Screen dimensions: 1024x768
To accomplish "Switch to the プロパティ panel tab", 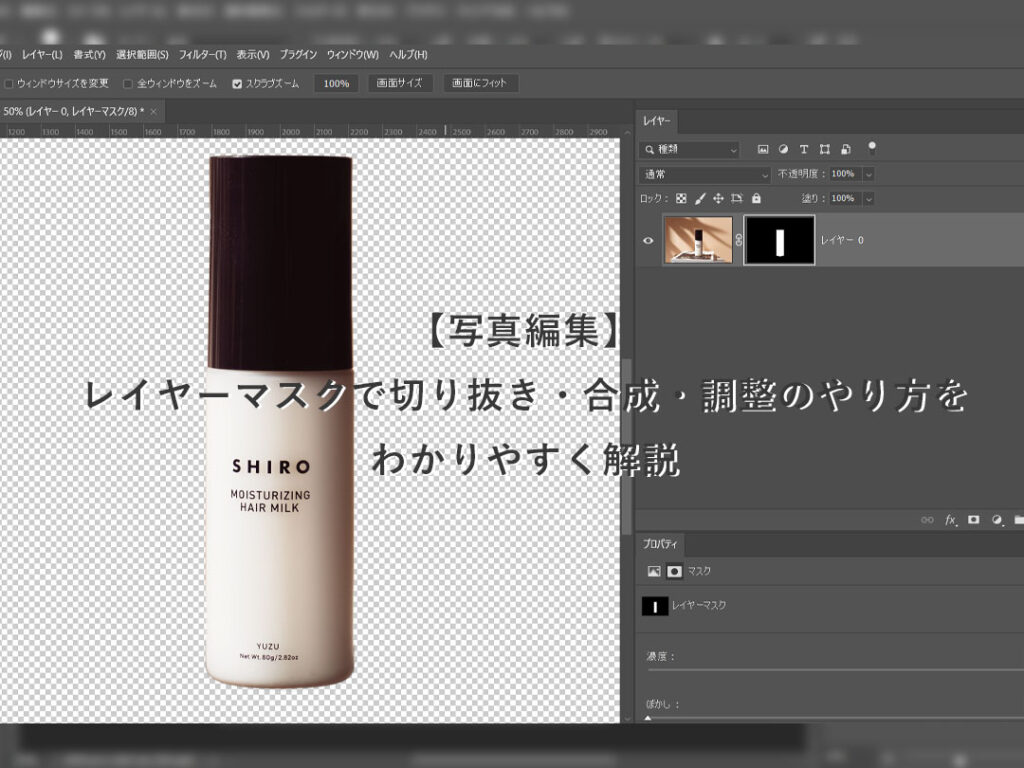I will [x=662, y=545].
